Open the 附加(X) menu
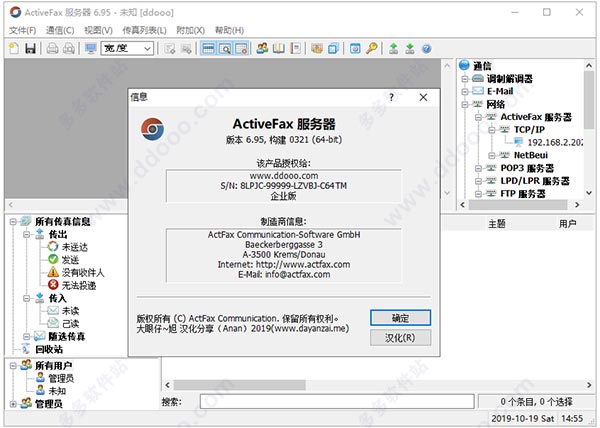The height and width of the screenshot is (428, 600). tap(190, 30)
